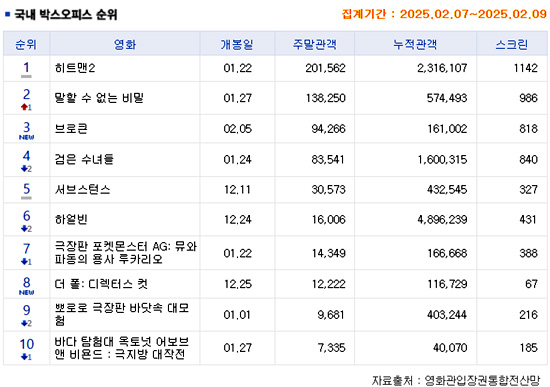Click the down-1 arrow indicator under rank 10
Viewport: 550px width, 387px height.
(x=26, y=357)
